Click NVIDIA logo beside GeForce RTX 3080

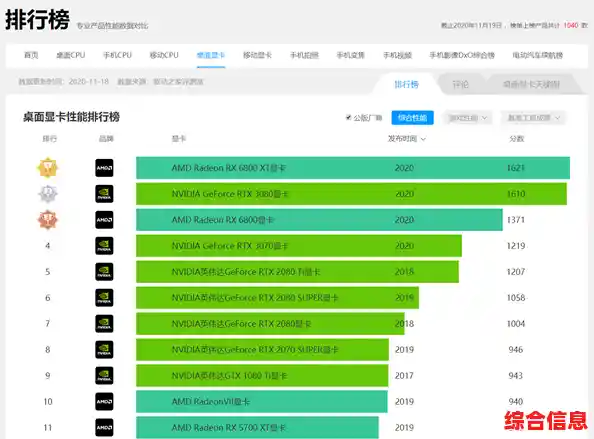point(104,194)
